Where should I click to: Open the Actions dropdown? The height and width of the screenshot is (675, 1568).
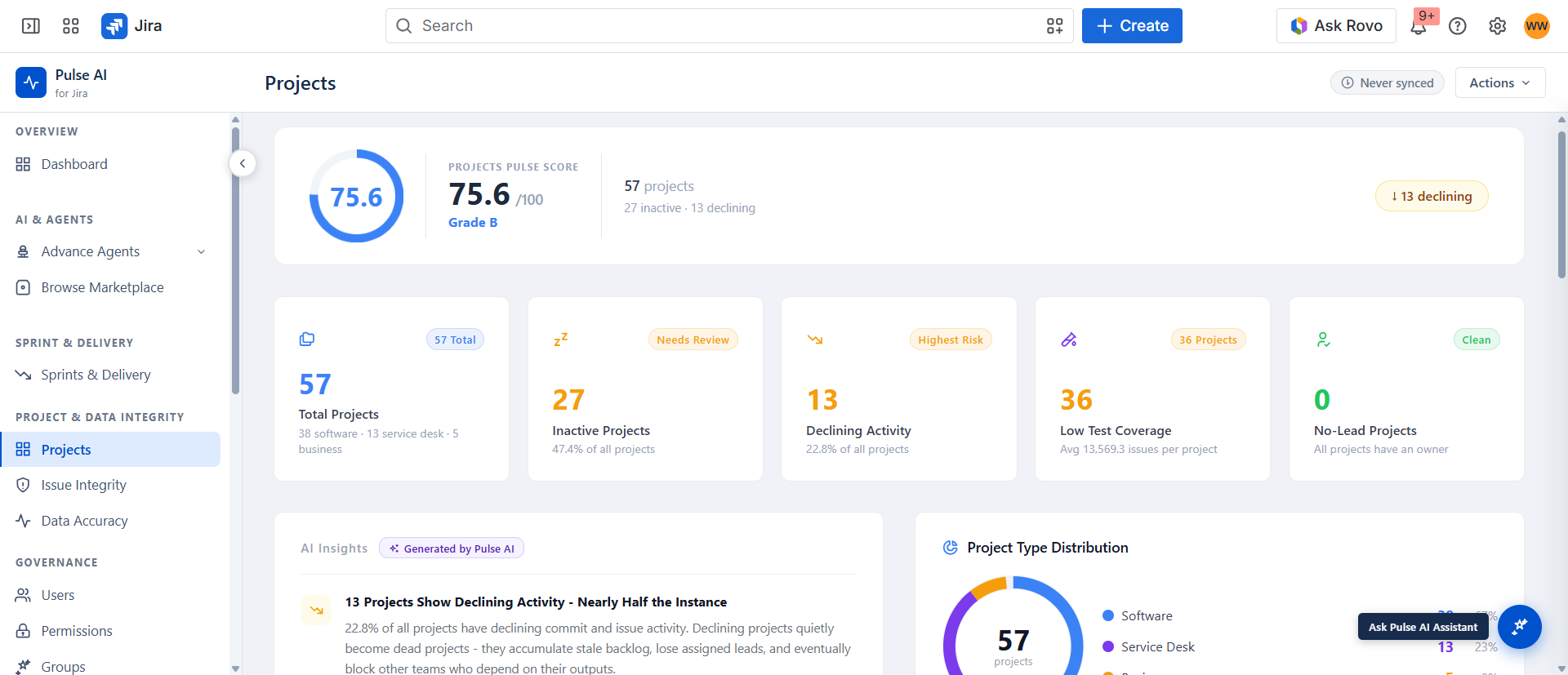(1499, 82)
